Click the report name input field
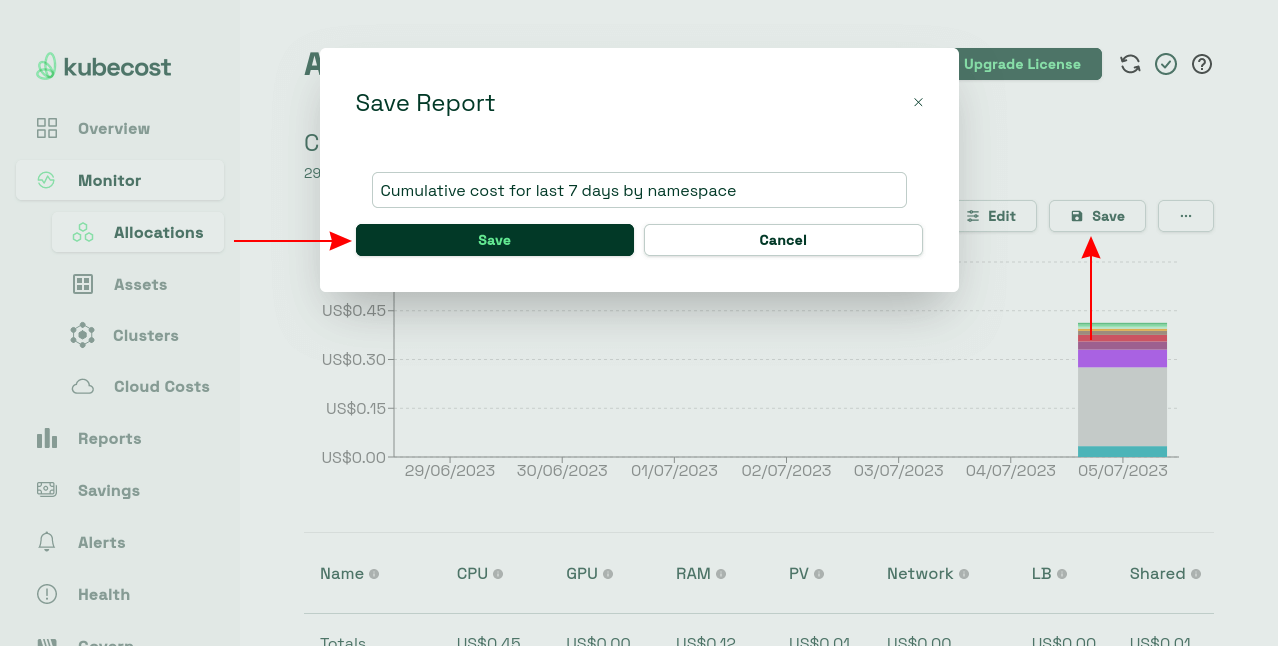 point(639,190)
